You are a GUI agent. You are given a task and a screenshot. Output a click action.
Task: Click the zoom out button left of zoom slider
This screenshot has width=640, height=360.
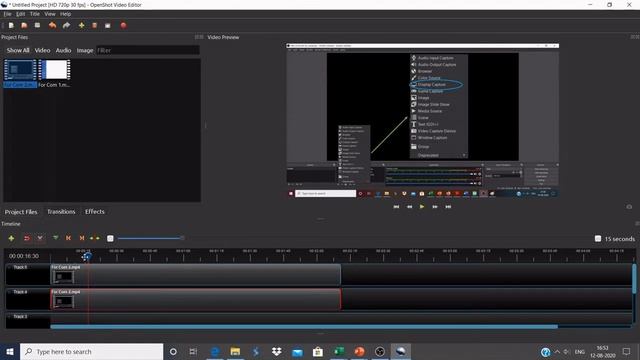(x=110, y=238)
